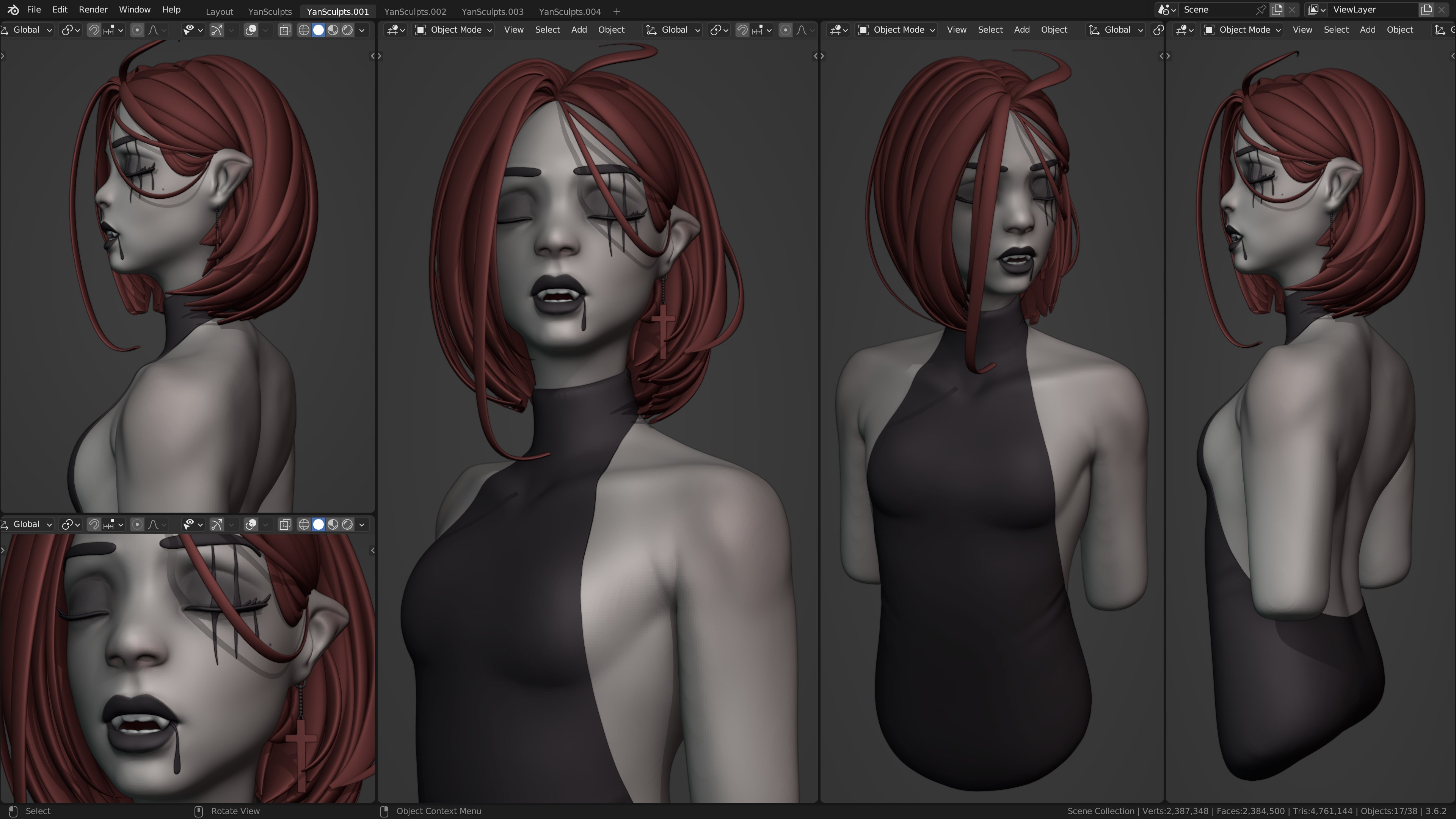Toggle proportional editing in the top-left viewport
This screenshot has width=1456, height=819.
coord(137,30)
